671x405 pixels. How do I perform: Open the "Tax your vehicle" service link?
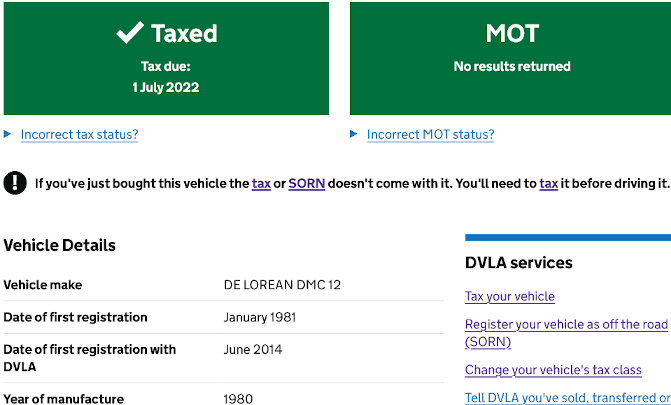(510, 296)
